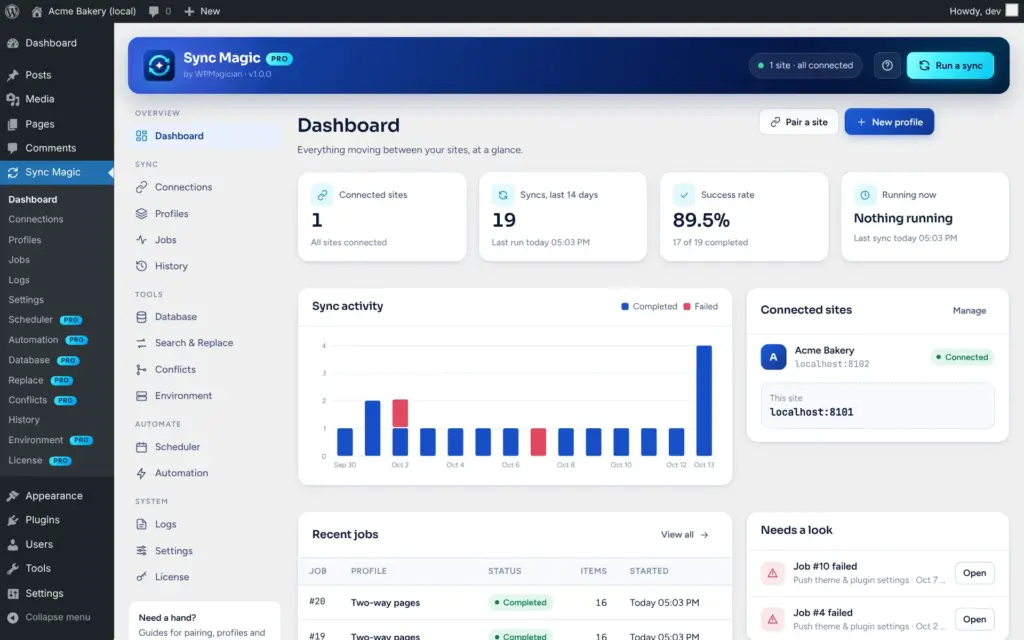Screen dimensions: 1024x640
Task: Click the Sync Magic logo icon in header
Action: pyautogui.click(x=159, y=65)
